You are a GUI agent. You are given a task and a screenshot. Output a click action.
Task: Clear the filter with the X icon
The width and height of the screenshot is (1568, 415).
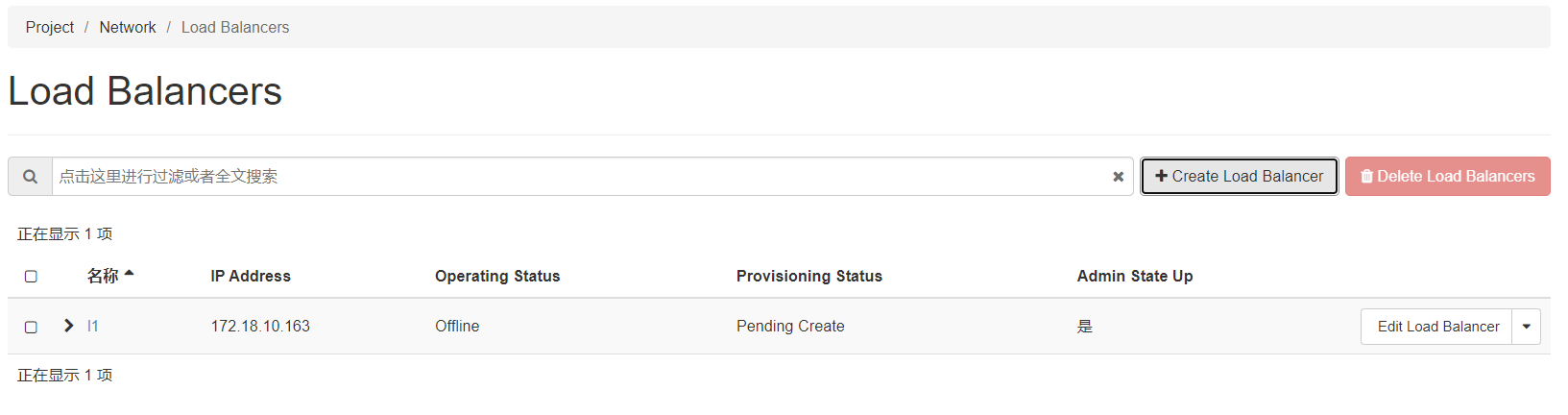click(x=1118, y=177)
